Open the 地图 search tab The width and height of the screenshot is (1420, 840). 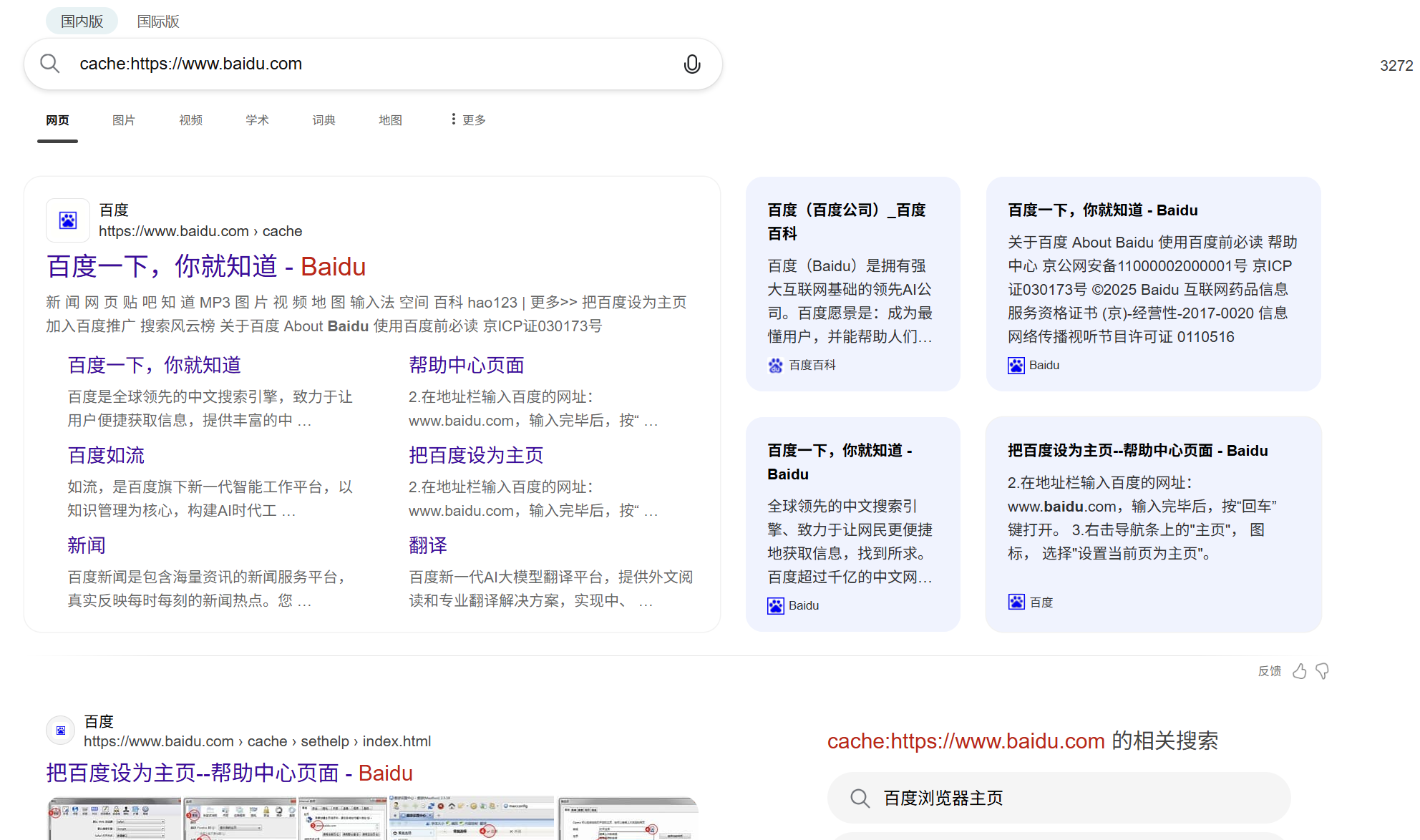(390, 119)
